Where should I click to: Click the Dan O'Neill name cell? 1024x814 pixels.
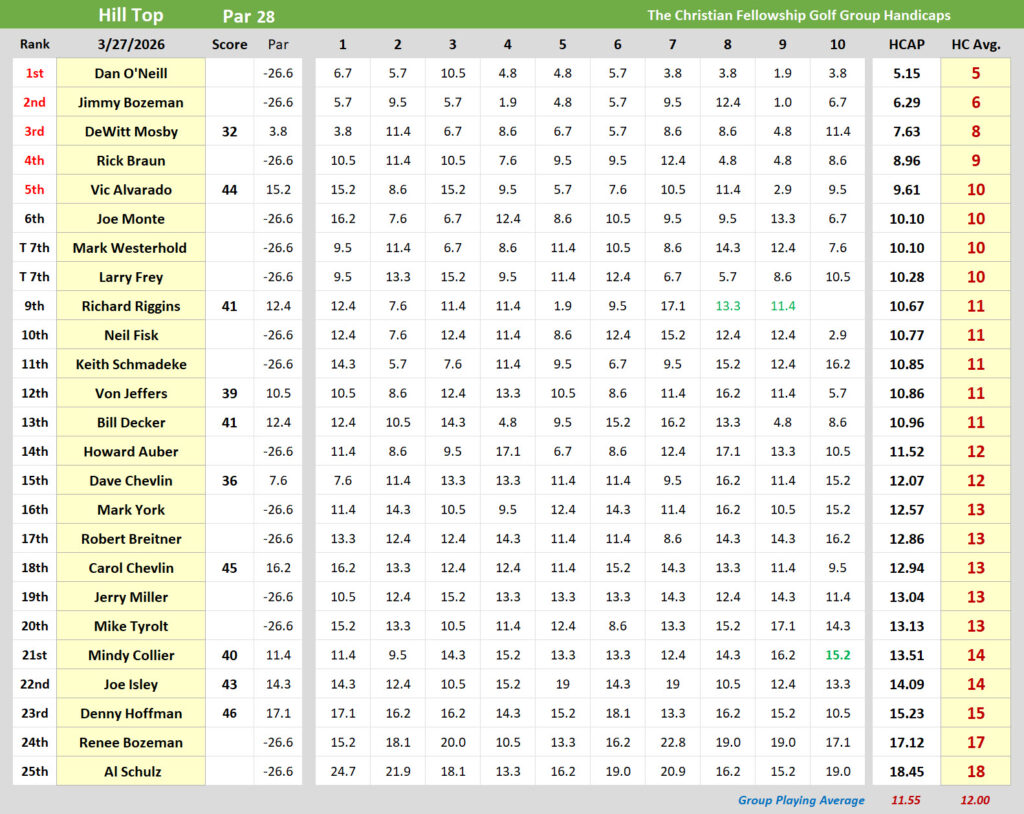(x=131, y=73)
